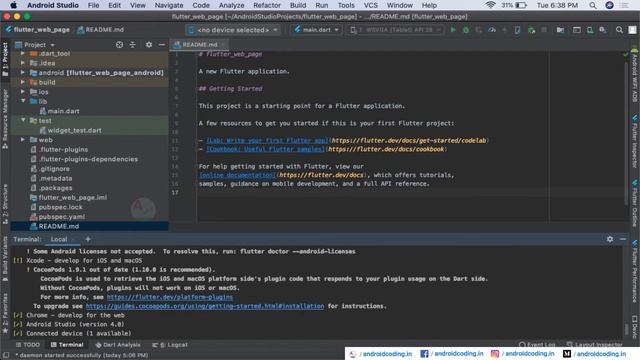Open the Dart Analysis tool tab
640x360 pixels.
coord(118,345)
